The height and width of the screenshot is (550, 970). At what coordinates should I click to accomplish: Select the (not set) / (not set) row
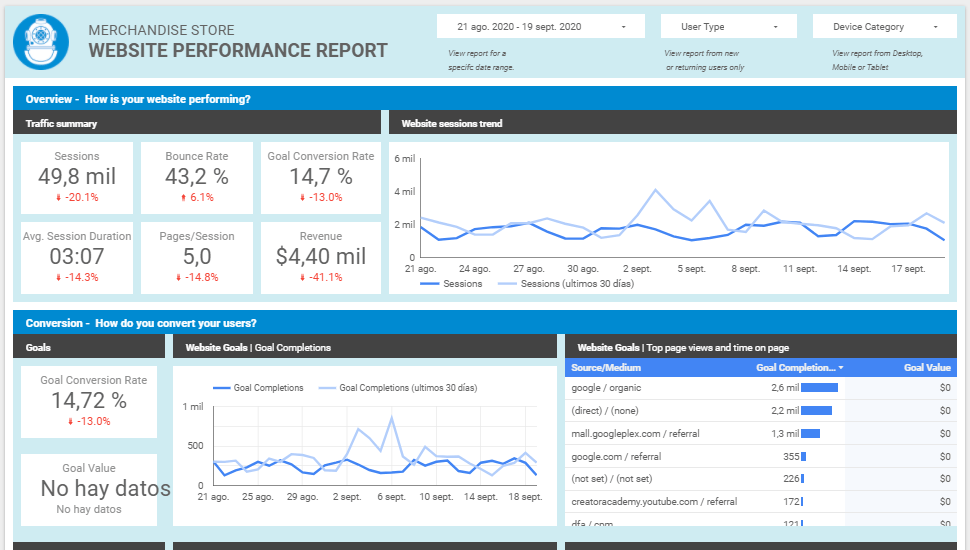[x=760, y=479]
